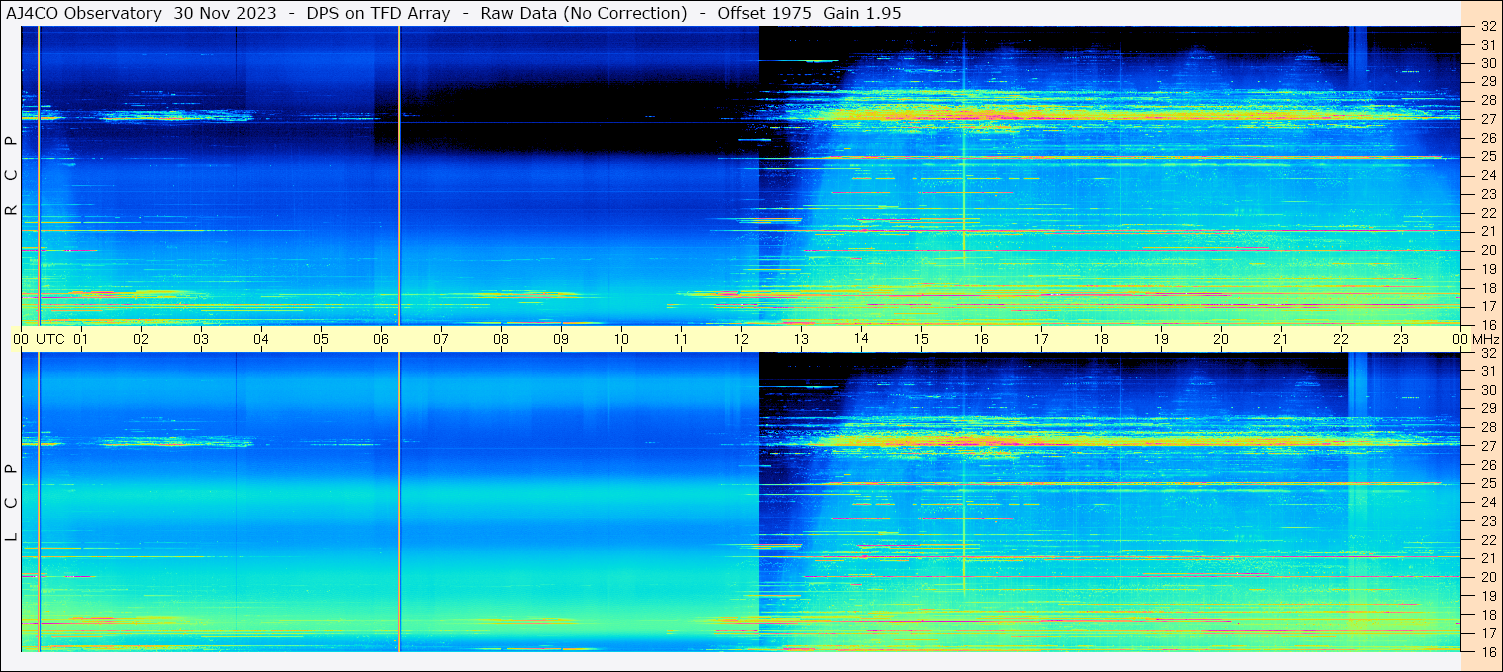Click the vertical "R C P" panel label
Image resolution: width=1503 pixels, height=672 pixels.
coord(11,176)
